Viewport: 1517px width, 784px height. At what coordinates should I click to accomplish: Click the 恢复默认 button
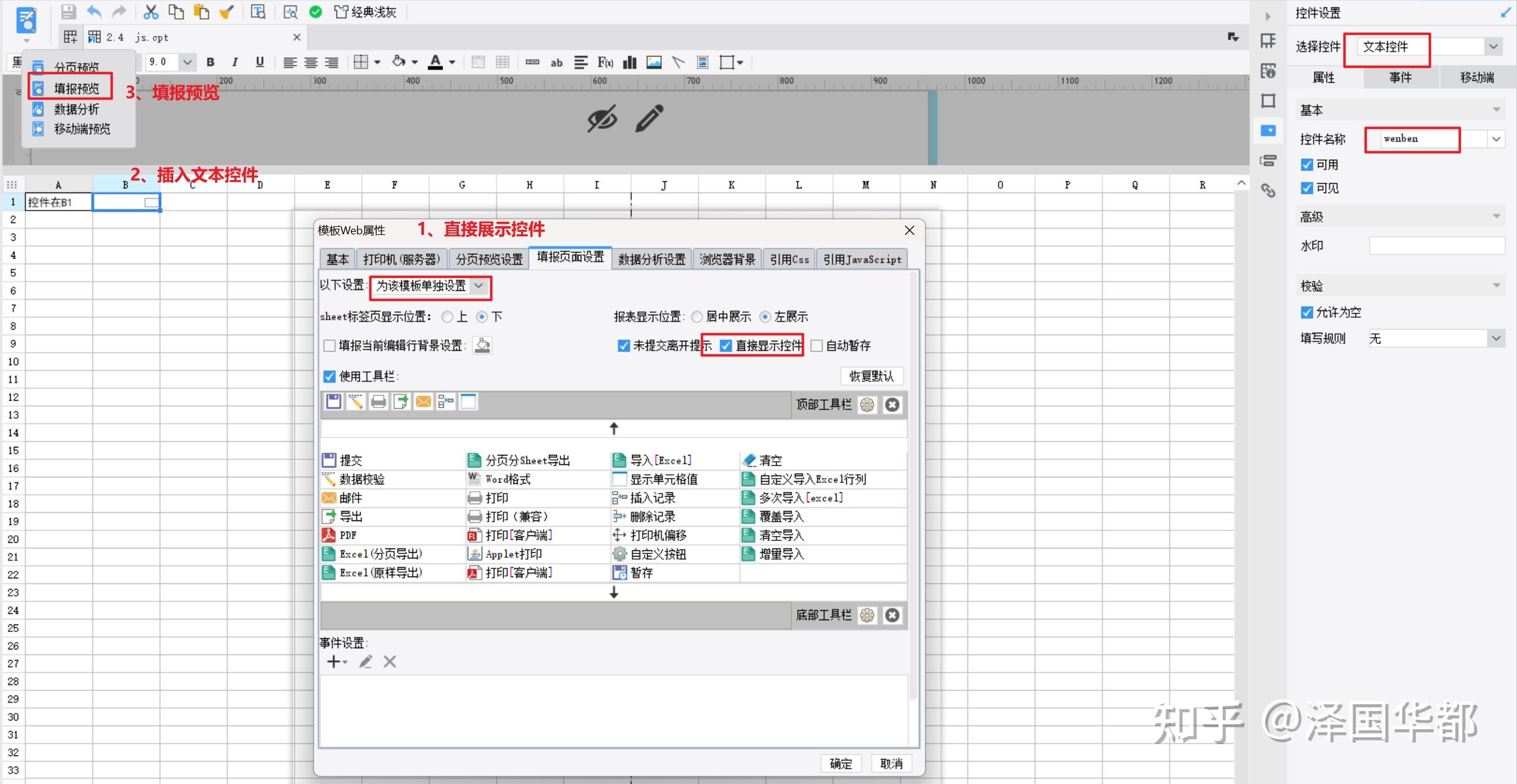pos(871,376)
